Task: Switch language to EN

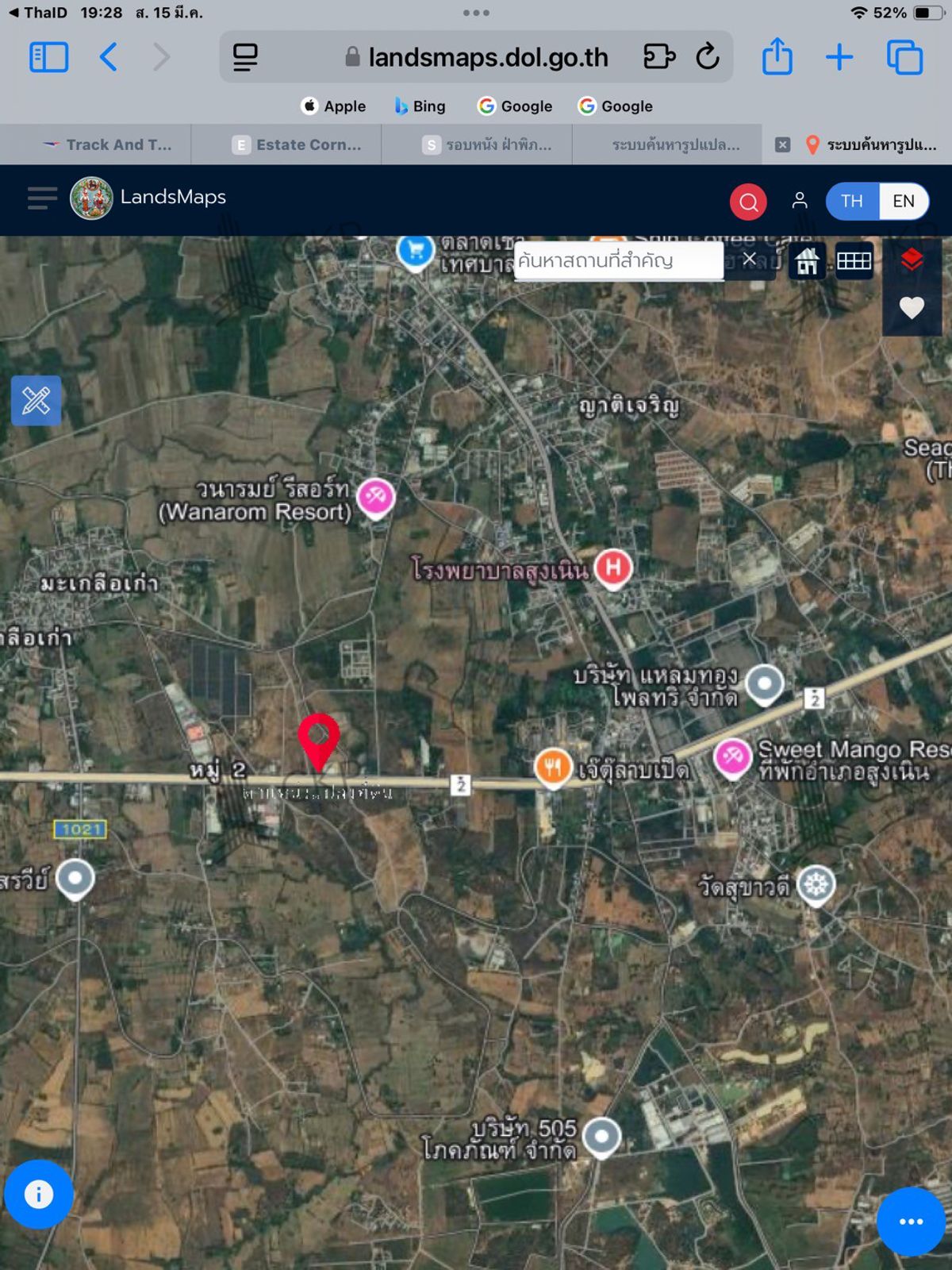Action: pos(904,201)
